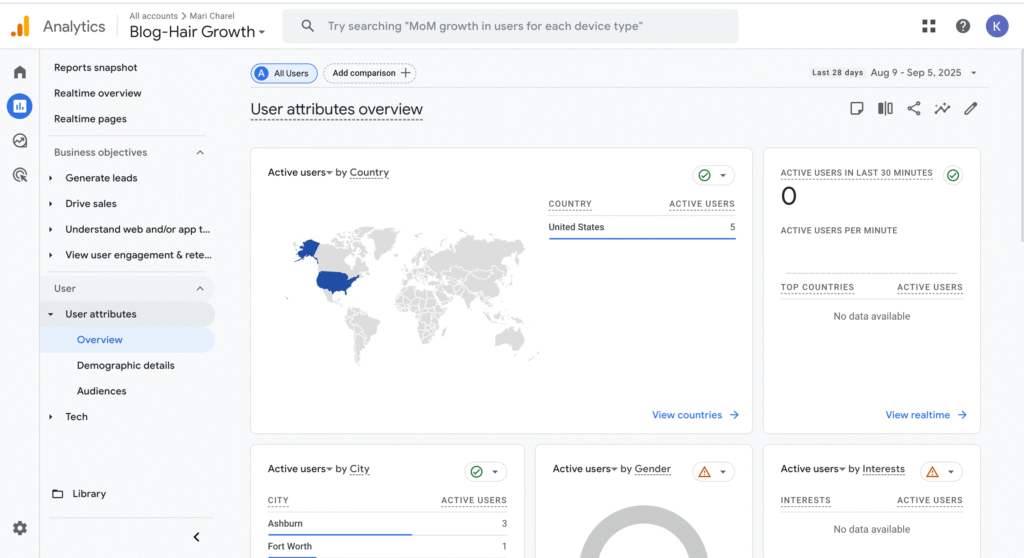Open Admin settings gear icon
The image size is (1024, 558).
[x=20, y=528]
